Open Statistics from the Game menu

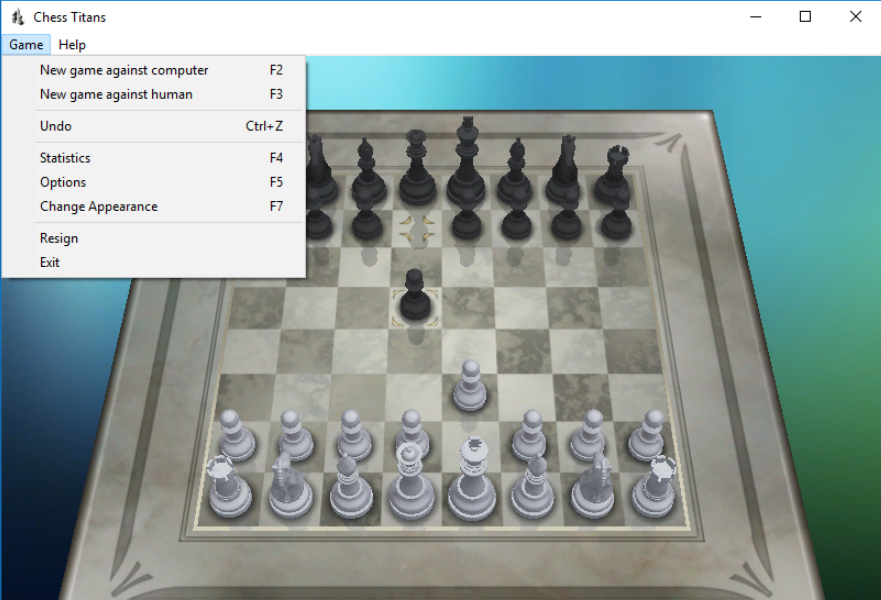pos(153,158)
